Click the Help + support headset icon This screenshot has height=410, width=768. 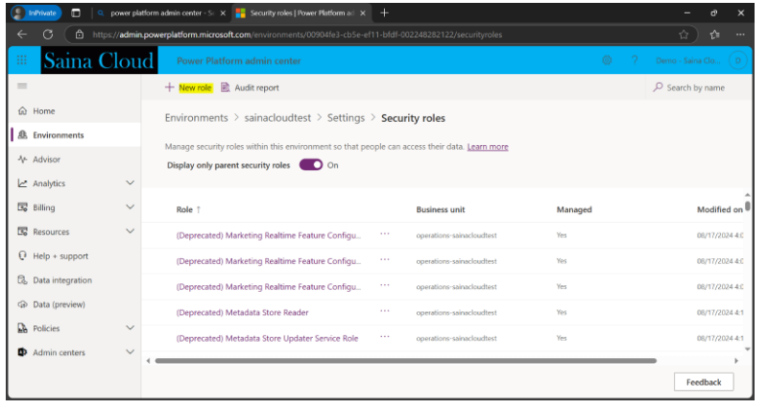(x=23, y=256)
